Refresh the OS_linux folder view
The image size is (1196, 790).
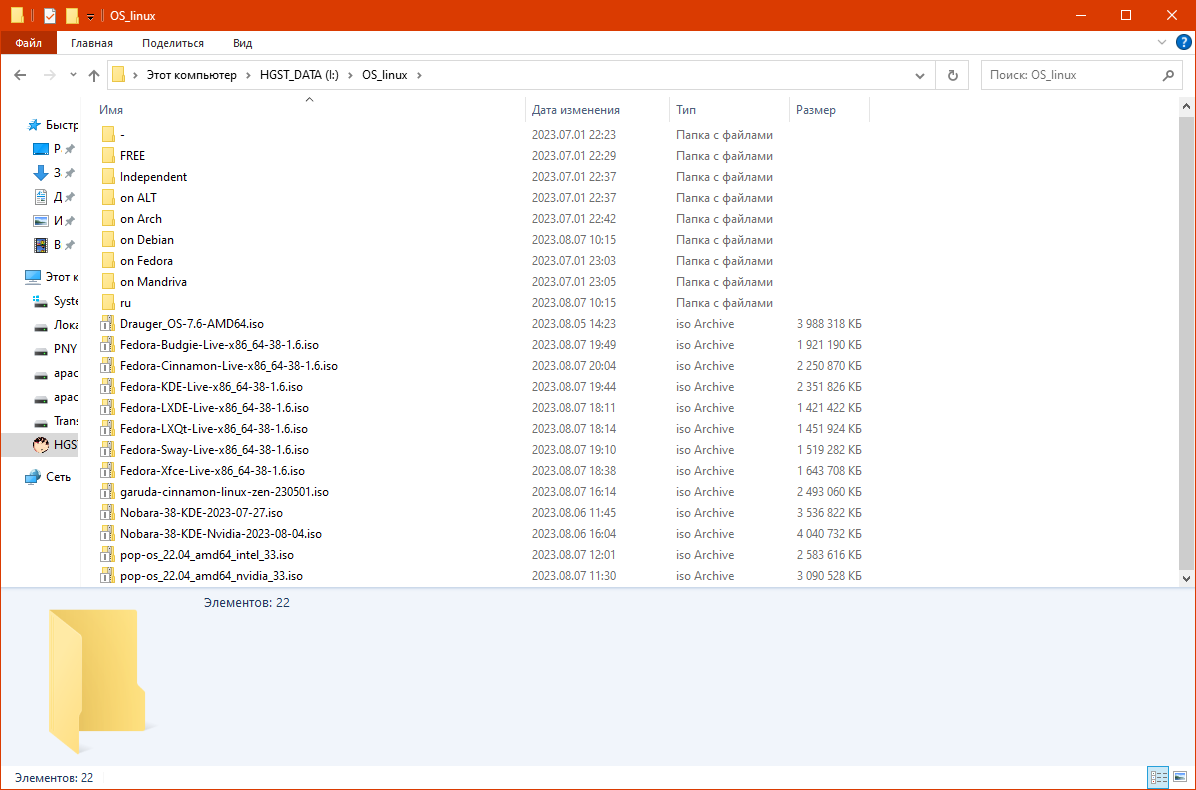coord(952,75)
